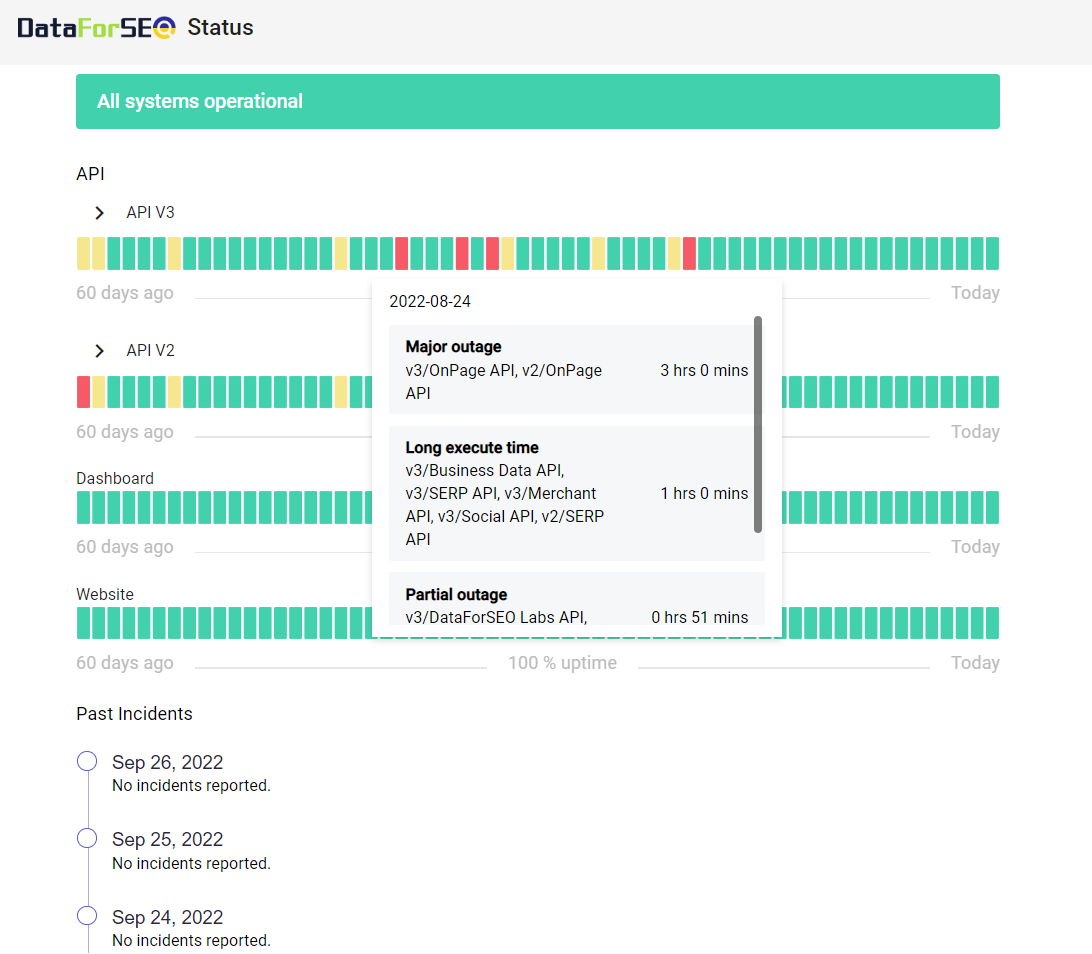
Task: Click the '100 % uptime' text
Action: point(563,663)
